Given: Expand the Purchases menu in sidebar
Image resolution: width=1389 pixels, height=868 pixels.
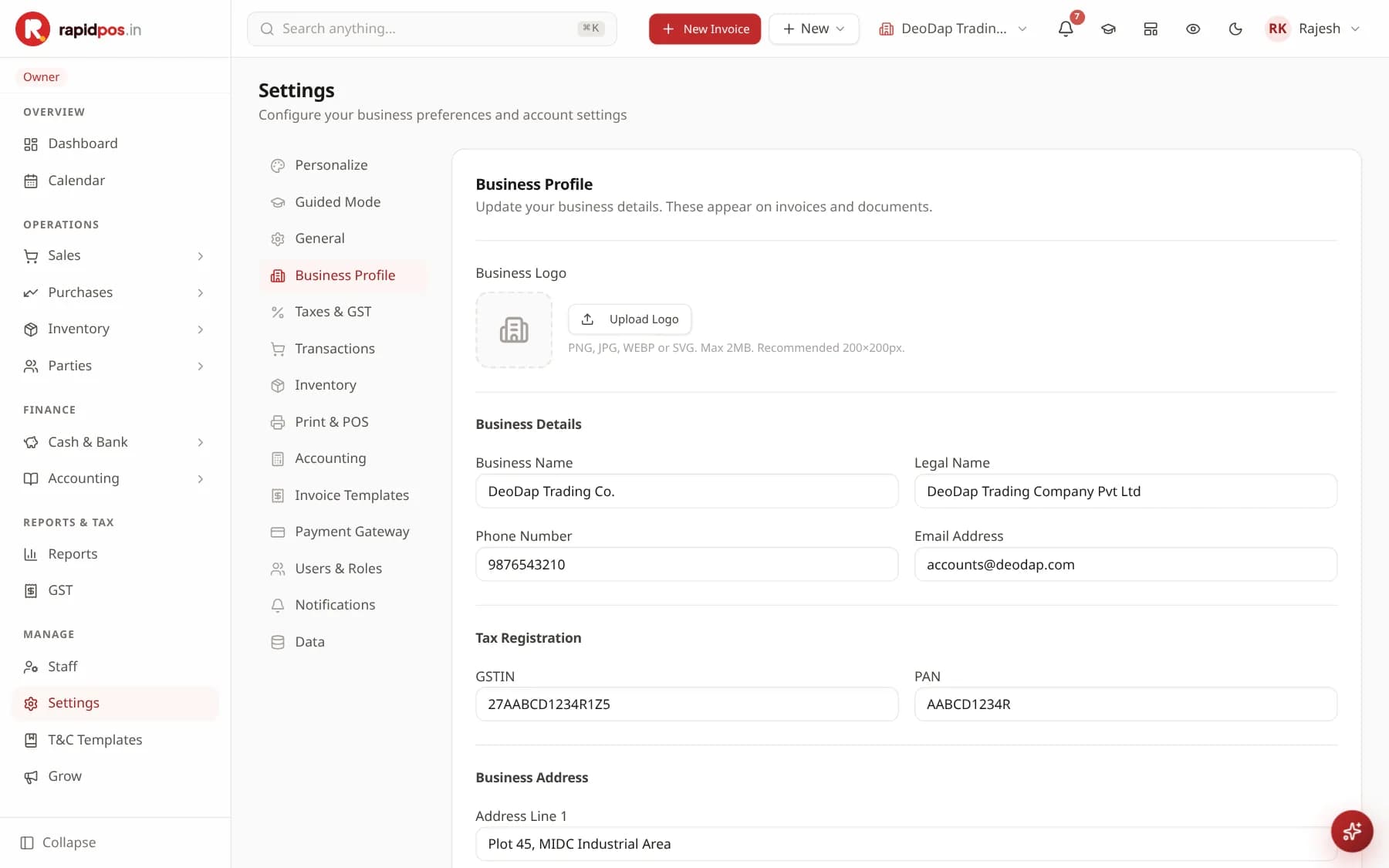Looking at the screenshot, I should [x=116, y=292].
